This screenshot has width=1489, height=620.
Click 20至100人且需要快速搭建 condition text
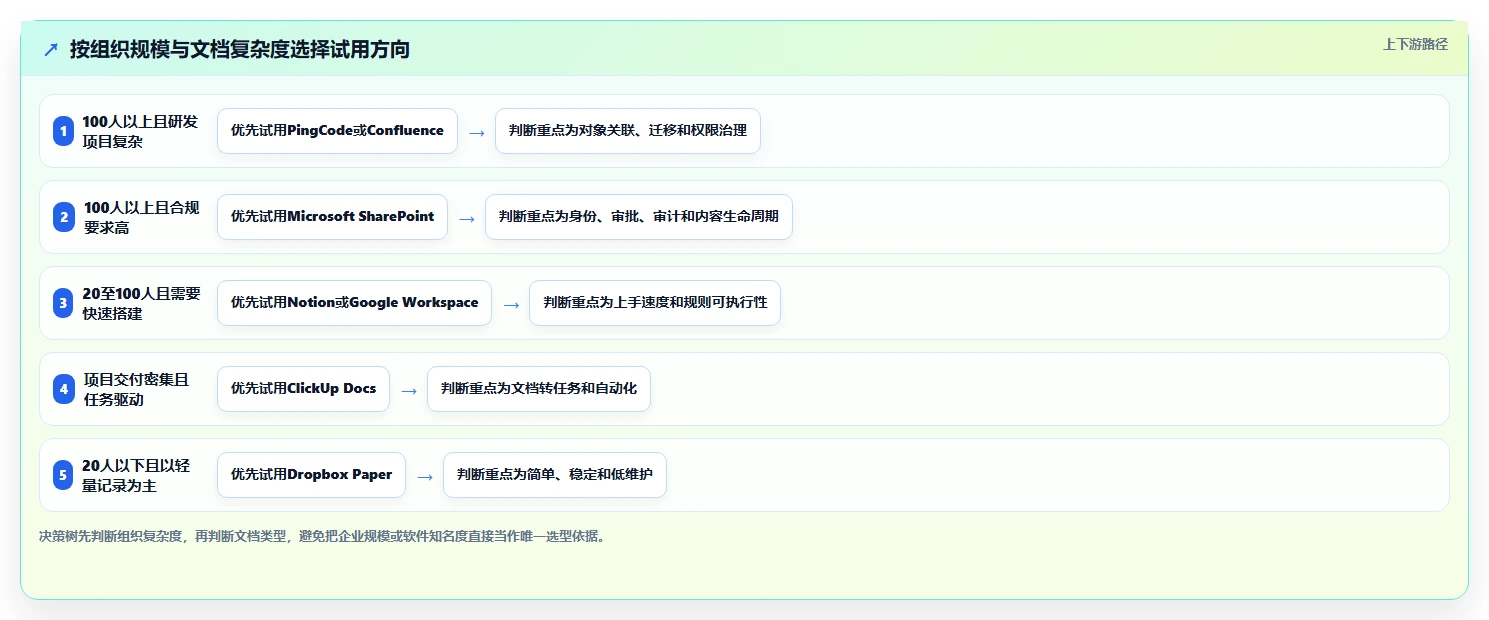[x=143, y=303]
